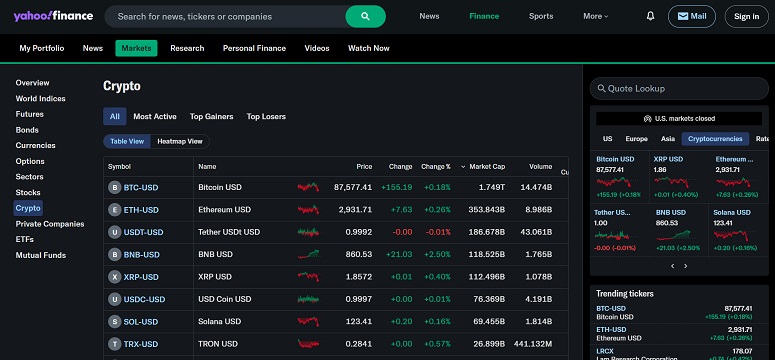This screenshot has height=360, width=775.
Task: Expand the More menu in header
Action: 596,16
